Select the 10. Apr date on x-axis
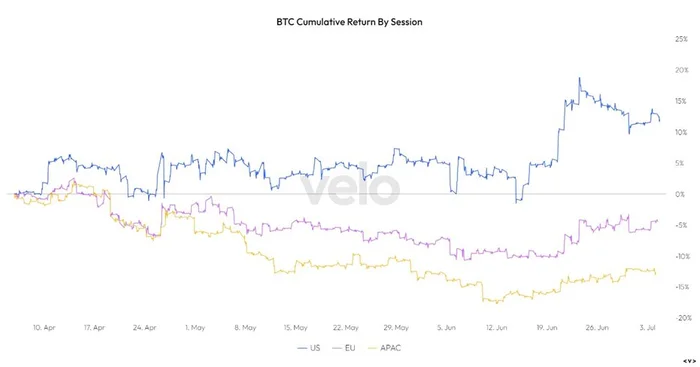 (x=44, y=328)
